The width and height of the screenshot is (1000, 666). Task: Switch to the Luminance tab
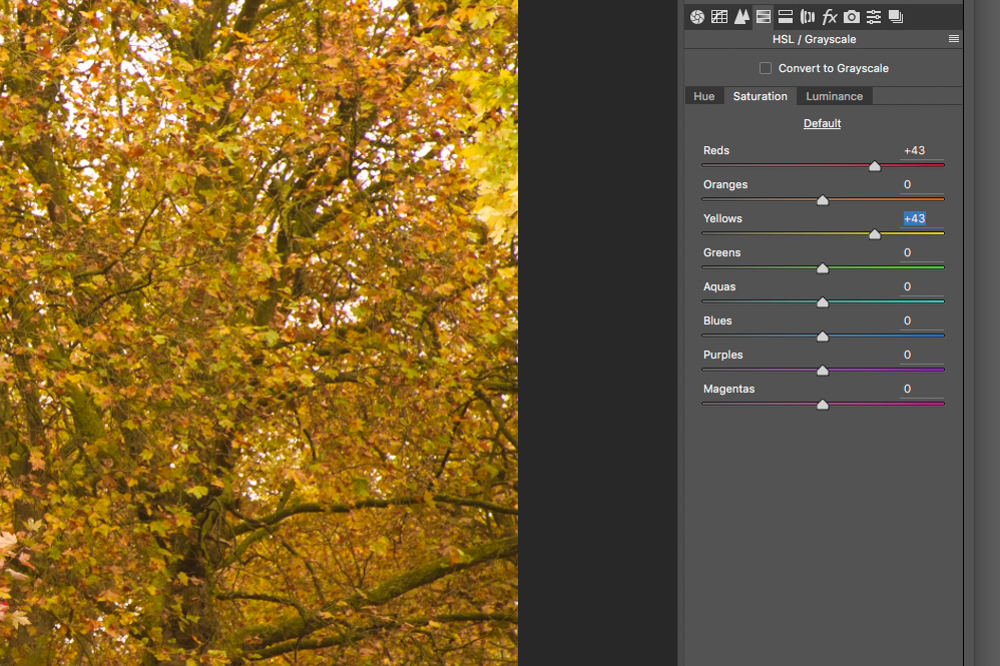point(834,96)
